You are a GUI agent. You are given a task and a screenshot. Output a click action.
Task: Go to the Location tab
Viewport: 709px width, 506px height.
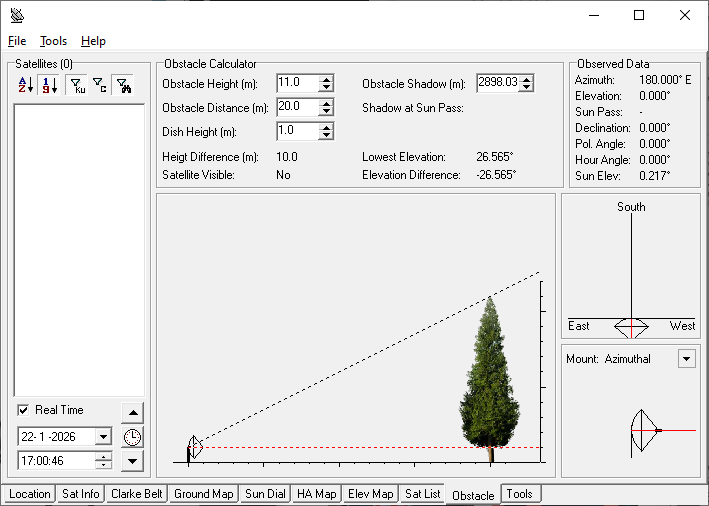click(29, 494)
